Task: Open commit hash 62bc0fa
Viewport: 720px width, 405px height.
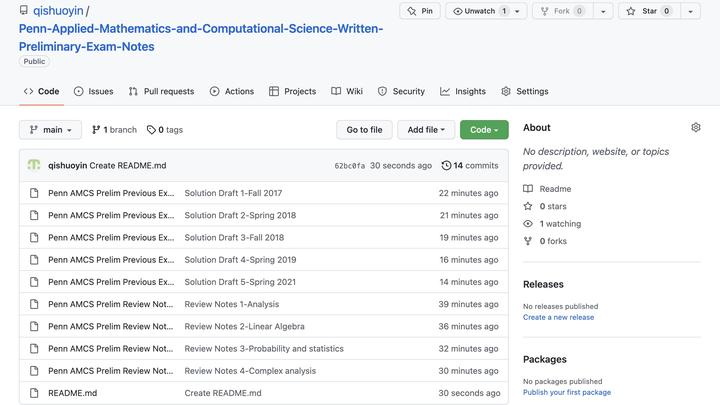Action: 349,166
